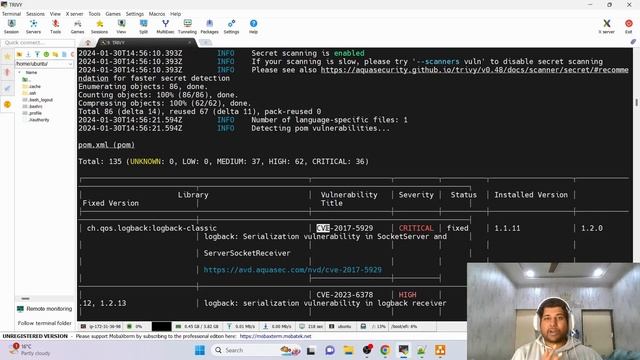Activate the MultiExec toolbar icon

point(165,27)
